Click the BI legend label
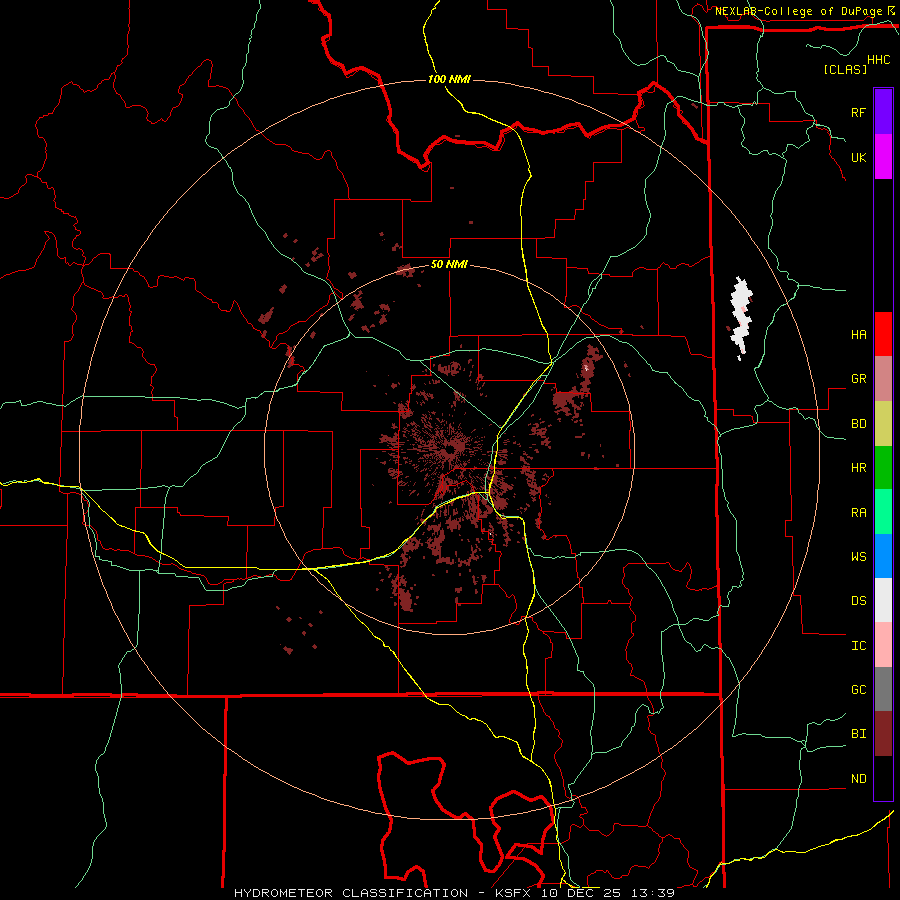Viewport: 900px width, 900px height. coord(858,734)
